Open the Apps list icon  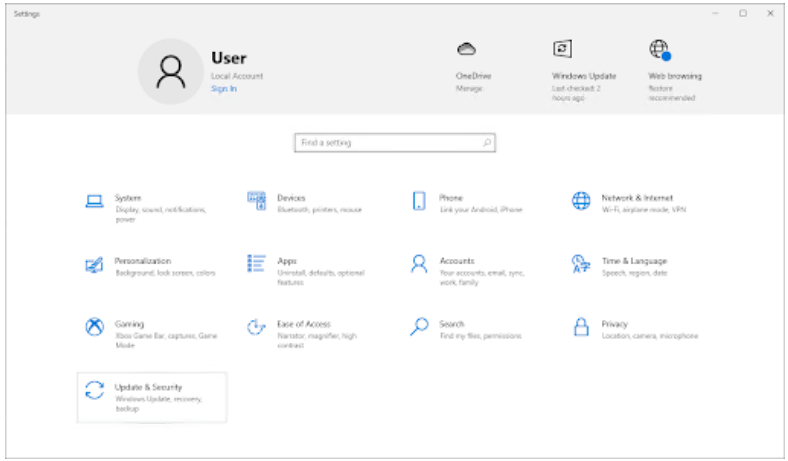click(x=256, y=264)
